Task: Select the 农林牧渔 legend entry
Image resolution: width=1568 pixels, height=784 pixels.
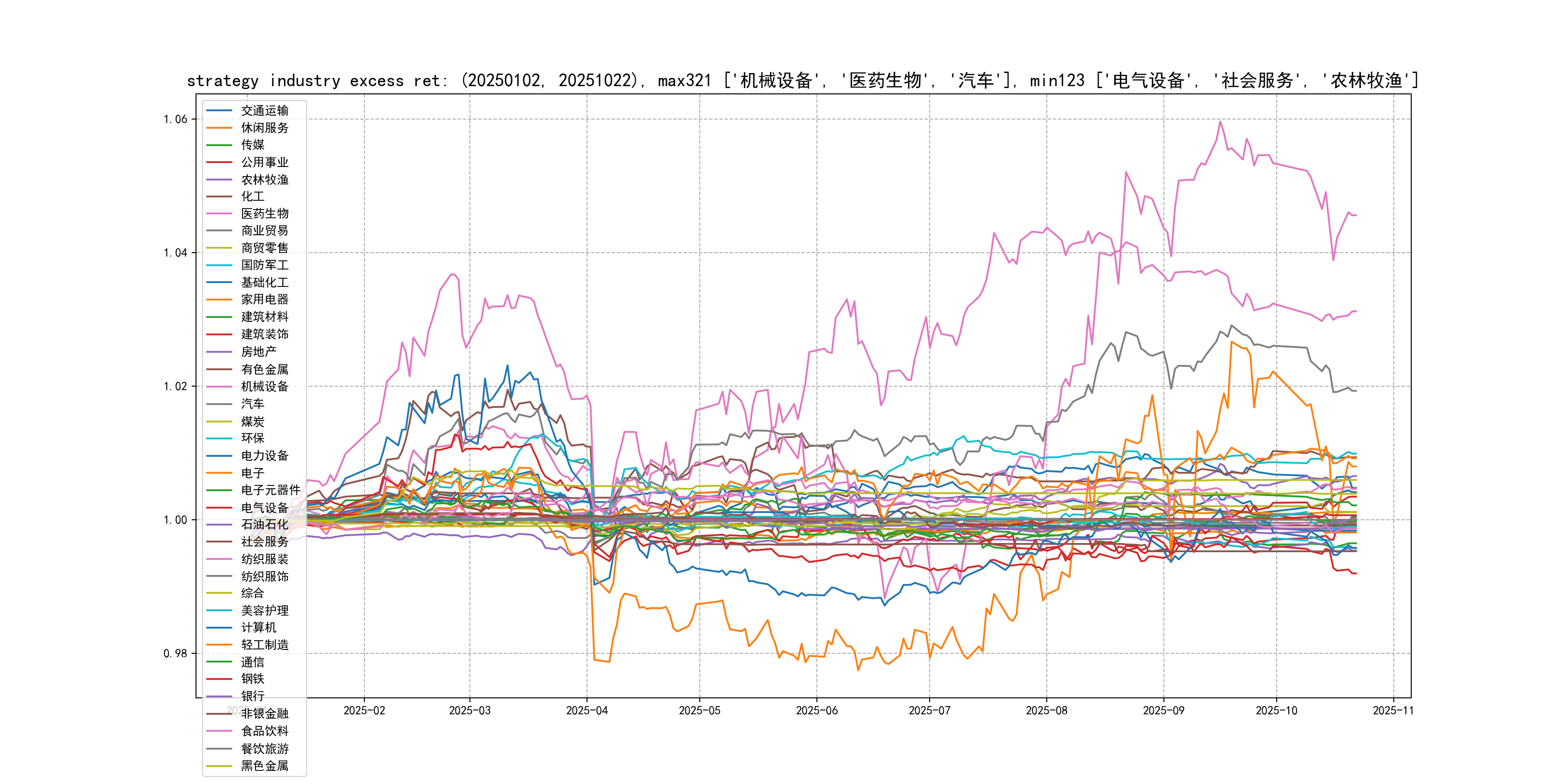Action: pyautogui.click(x=264, y=180)
